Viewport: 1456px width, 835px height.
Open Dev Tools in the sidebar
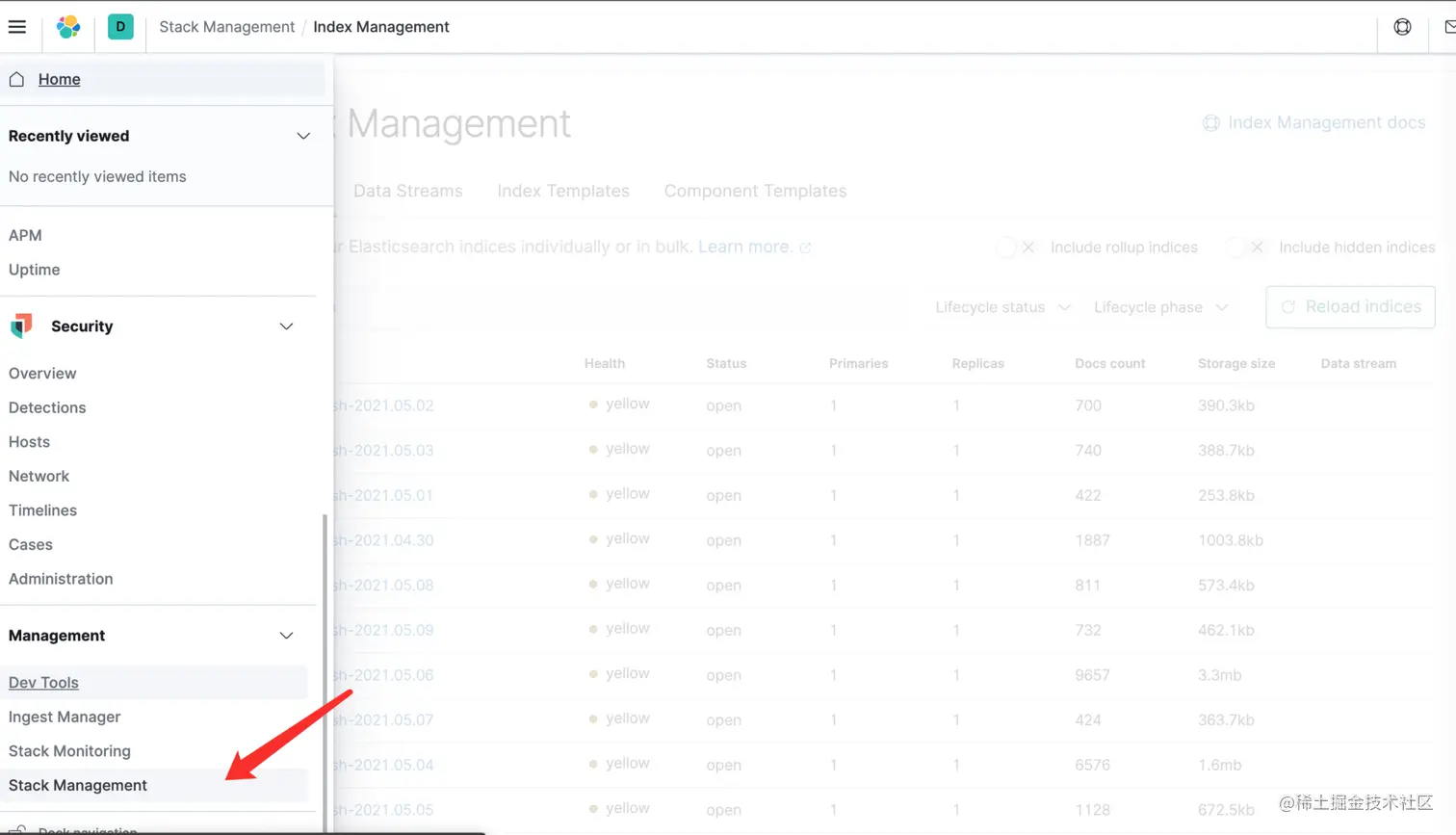pyautogui.click(x=43, y=682)
